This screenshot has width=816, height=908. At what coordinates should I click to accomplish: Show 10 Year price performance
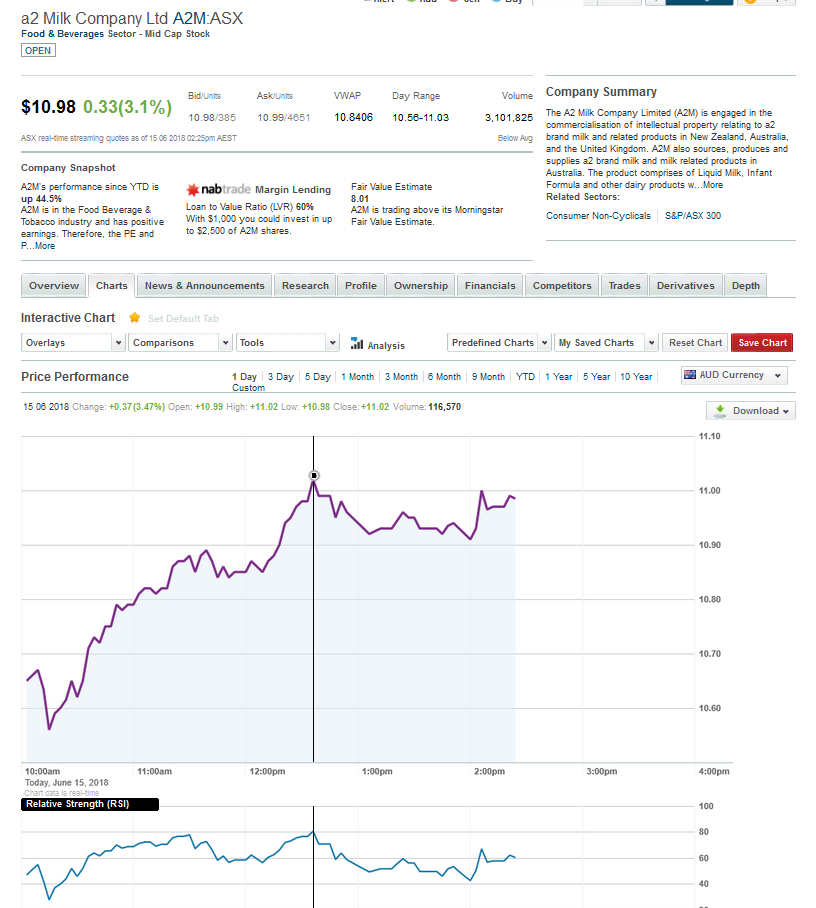[x=636, y=376]
